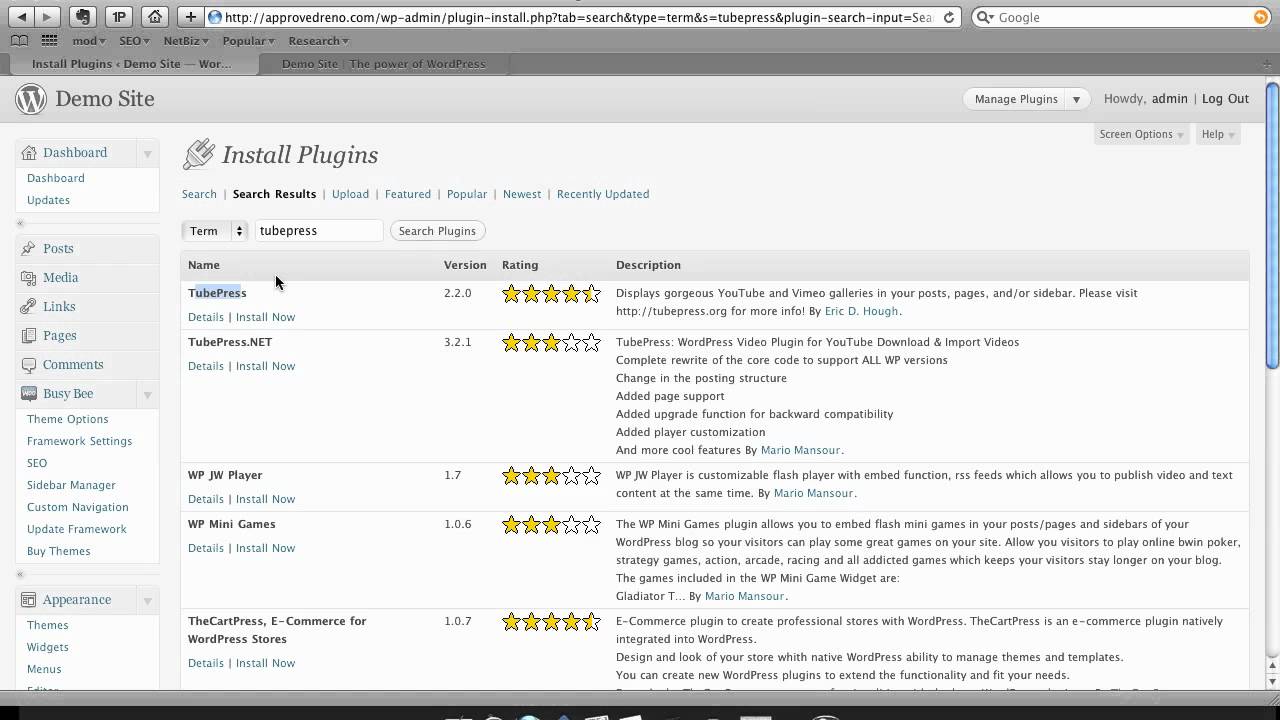Show bookmarks via the open-book icon
Viewport: 1280px width, 720px height.
pos(19,41)
